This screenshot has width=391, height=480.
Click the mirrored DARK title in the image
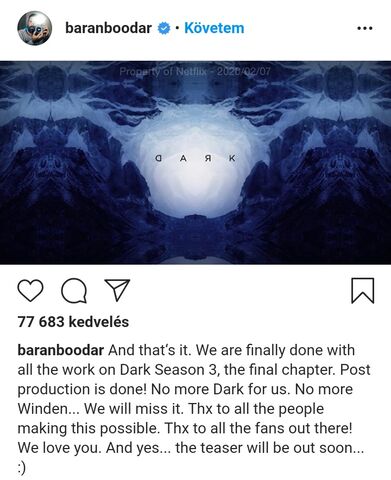point(195,159)
